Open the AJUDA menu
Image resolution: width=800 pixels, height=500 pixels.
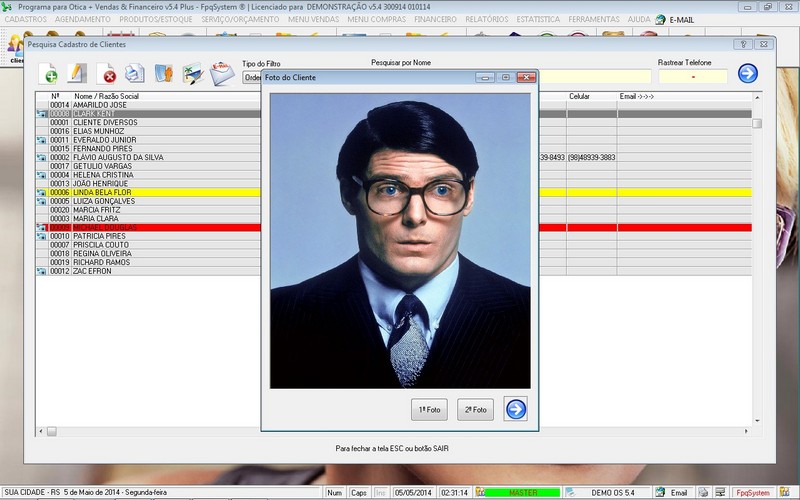tap(639, 19)
